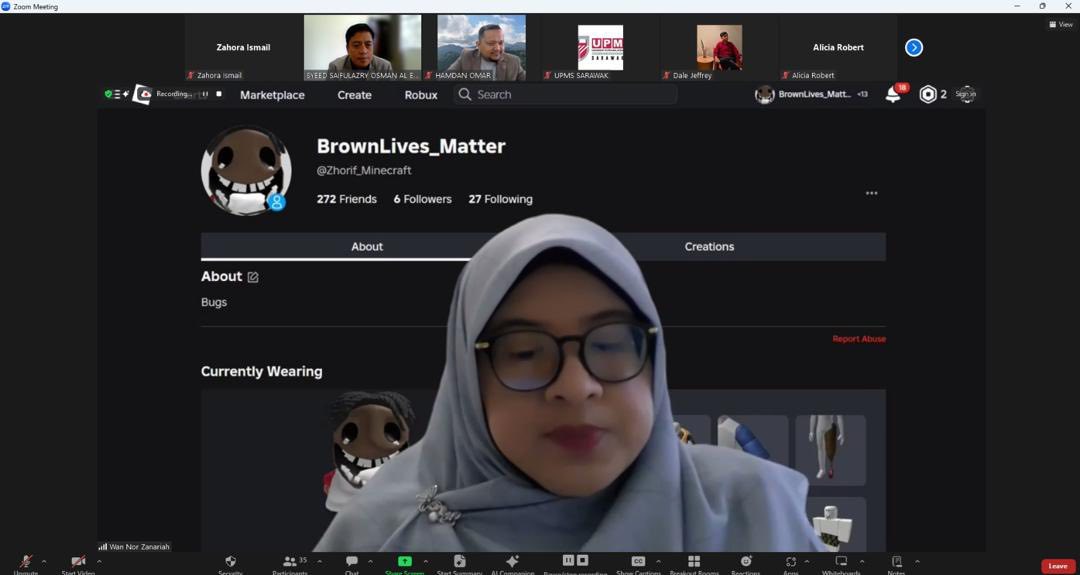Click the 3D avatar in Currently Wearing
The height and width of the screenshot is (575, 1080).
click(x=368, y=451)
